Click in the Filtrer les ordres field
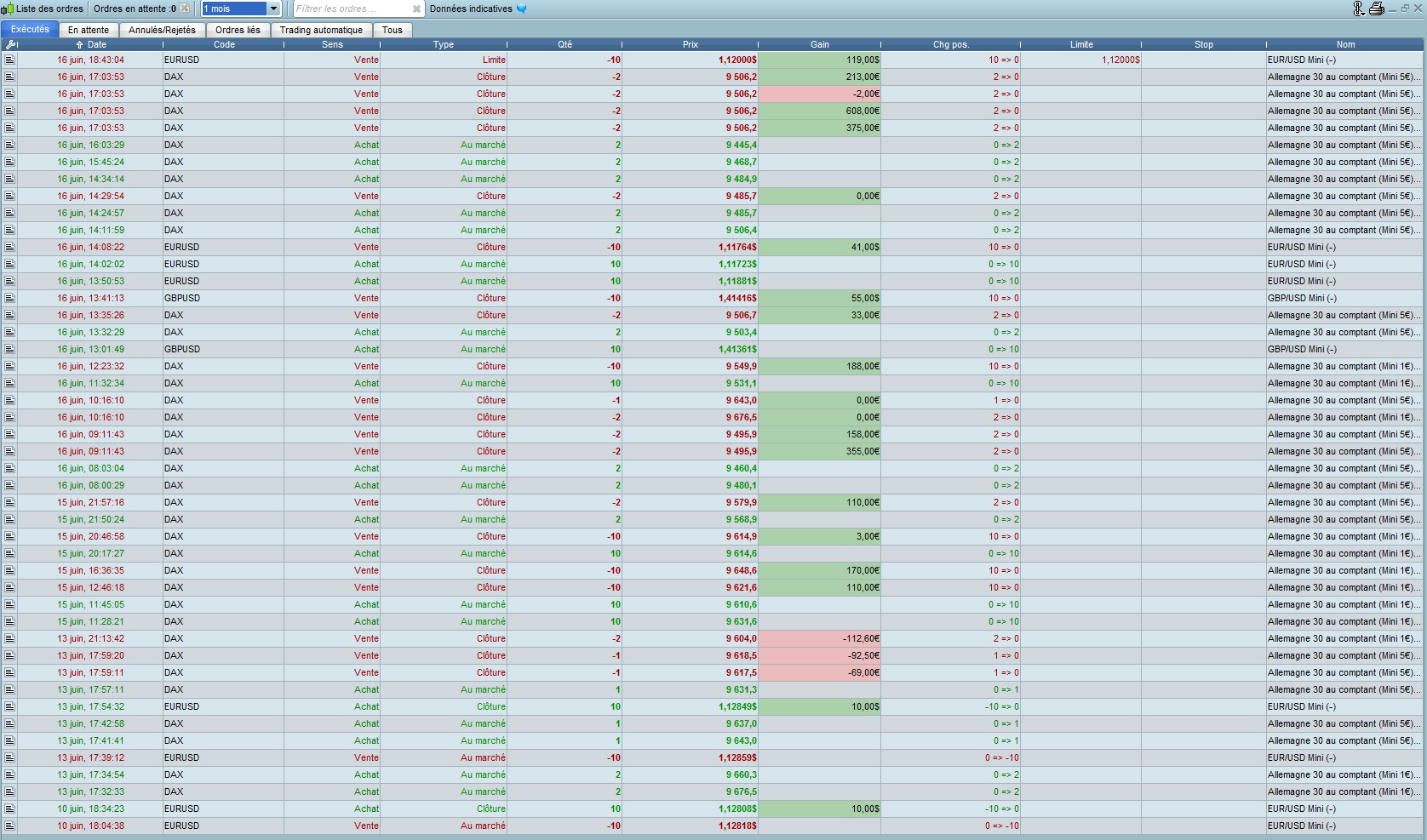This screenshot has height=840, width=1427. pyautogui.click(x=351, y=9)
